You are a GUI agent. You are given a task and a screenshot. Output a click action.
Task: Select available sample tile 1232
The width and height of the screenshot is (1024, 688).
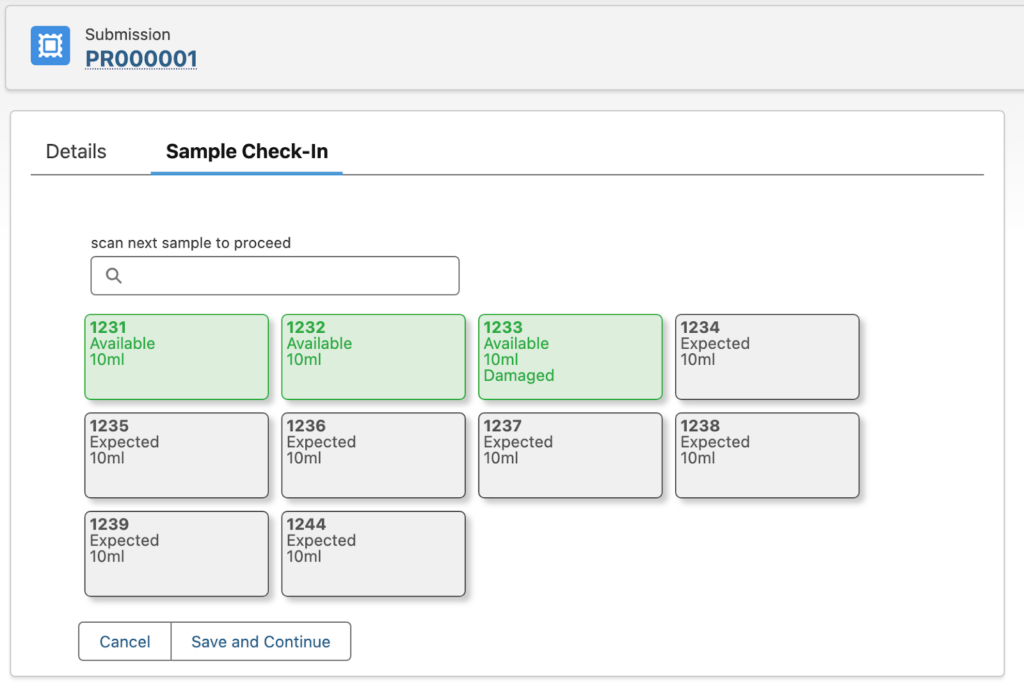tap(373, 356)
